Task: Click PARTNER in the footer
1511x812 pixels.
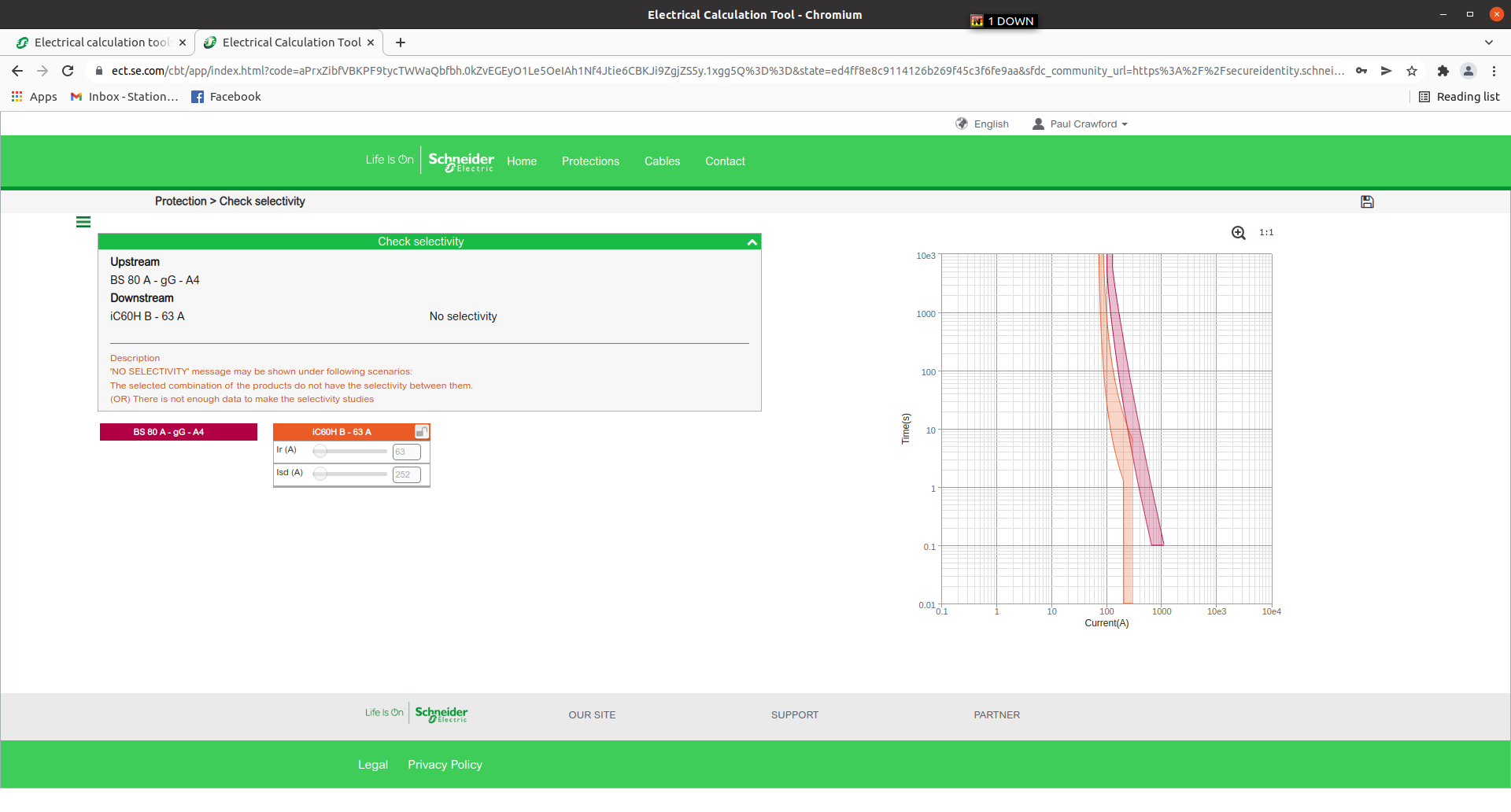Action: [997, 715]
